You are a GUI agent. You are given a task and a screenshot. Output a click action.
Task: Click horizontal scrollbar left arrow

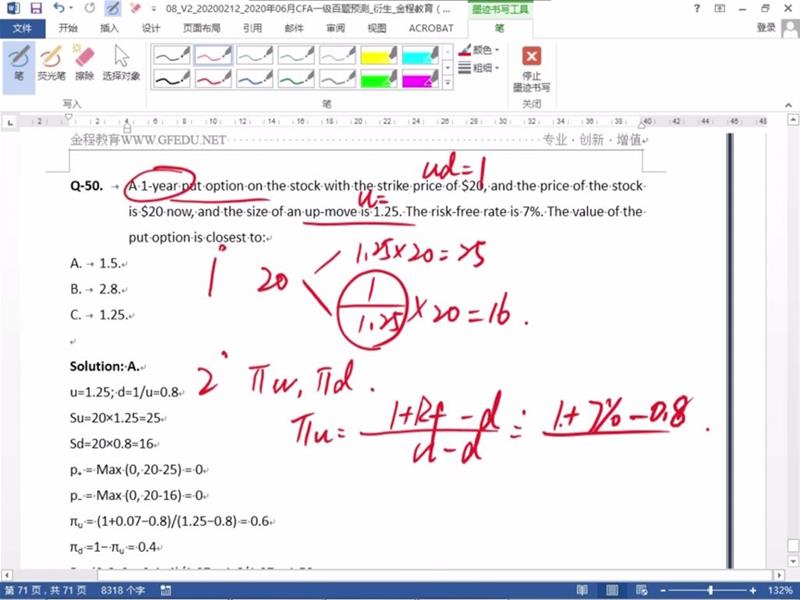[x=7, y=576]
